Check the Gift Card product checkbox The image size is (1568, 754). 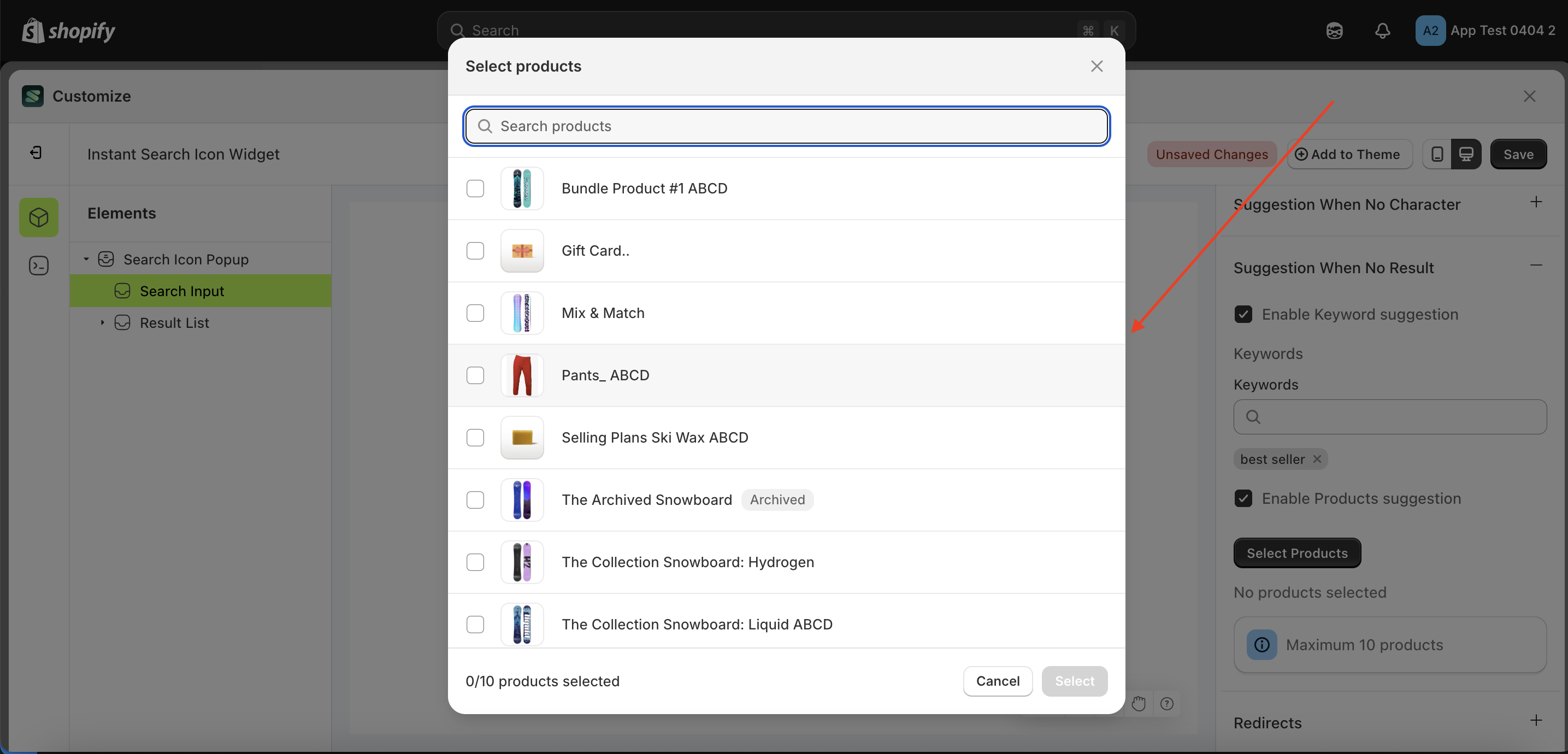(475, 251)
